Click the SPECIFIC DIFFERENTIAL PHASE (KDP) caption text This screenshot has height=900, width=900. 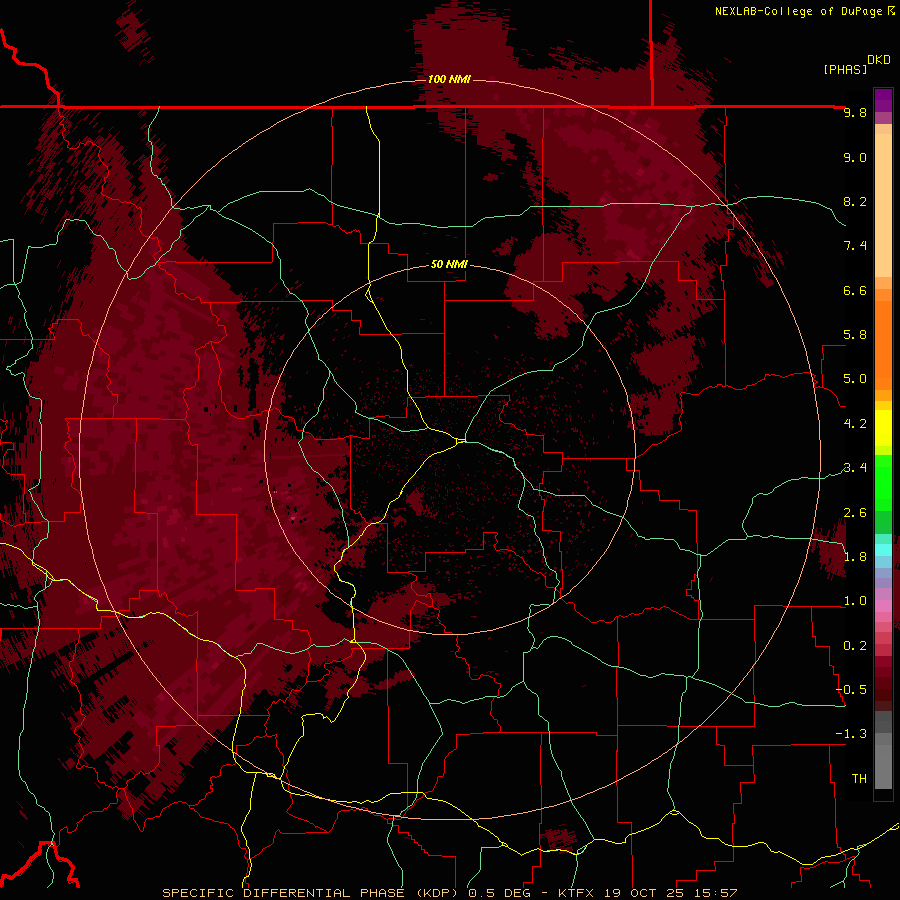pos(312,893)
